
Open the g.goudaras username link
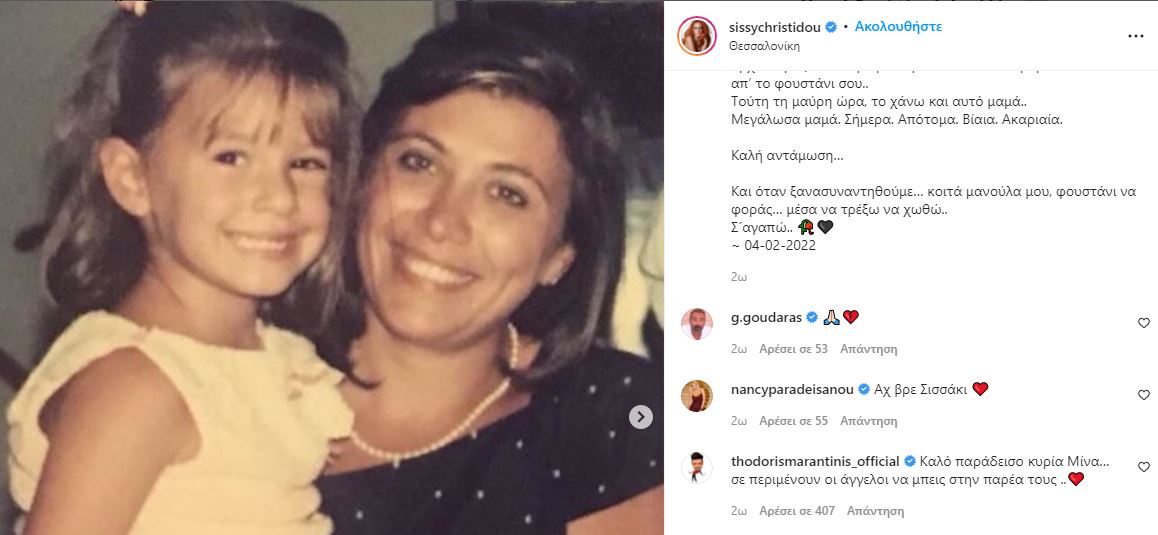coord(764,317)
